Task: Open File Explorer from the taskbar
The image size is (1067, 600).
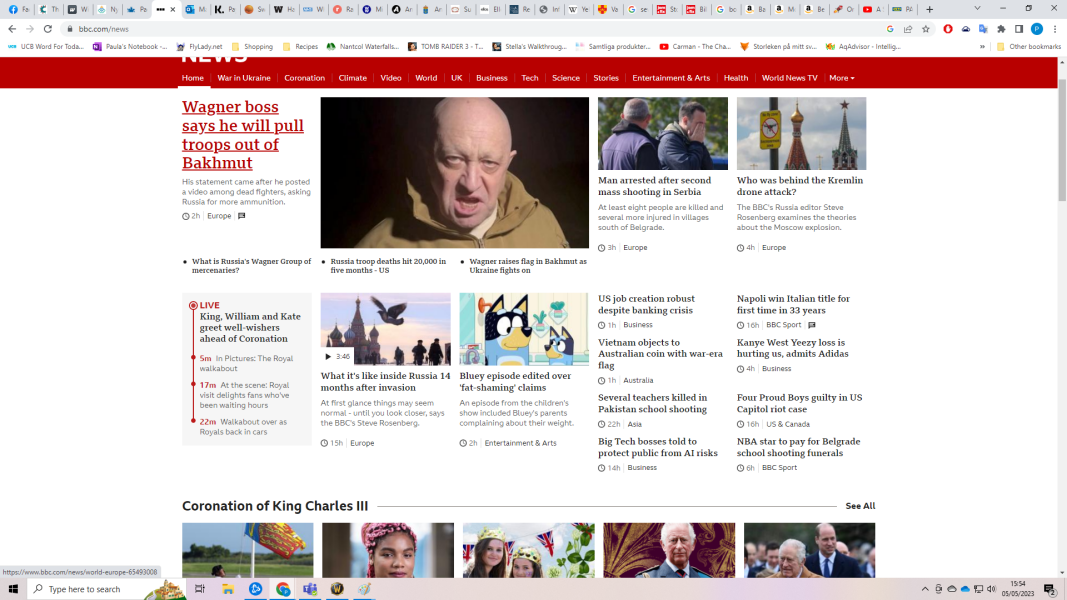Action: coord(227,589)
